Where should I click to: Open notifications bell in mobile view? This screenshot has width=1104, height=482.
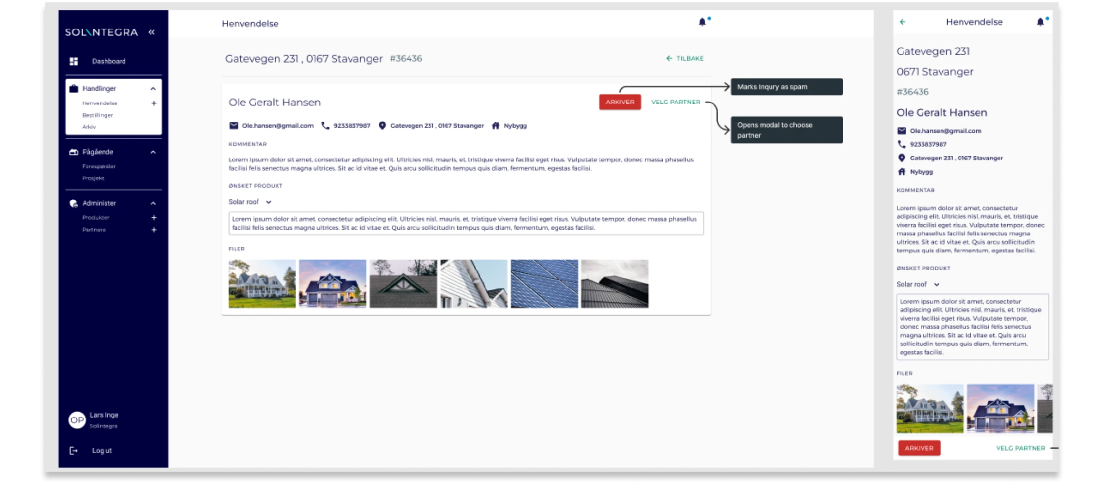1040,22
